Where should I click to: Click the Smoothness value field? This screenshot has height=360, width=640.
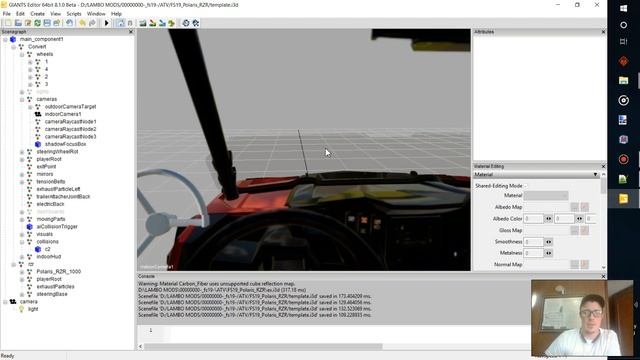pyautogui.click(x=533, y=242)
